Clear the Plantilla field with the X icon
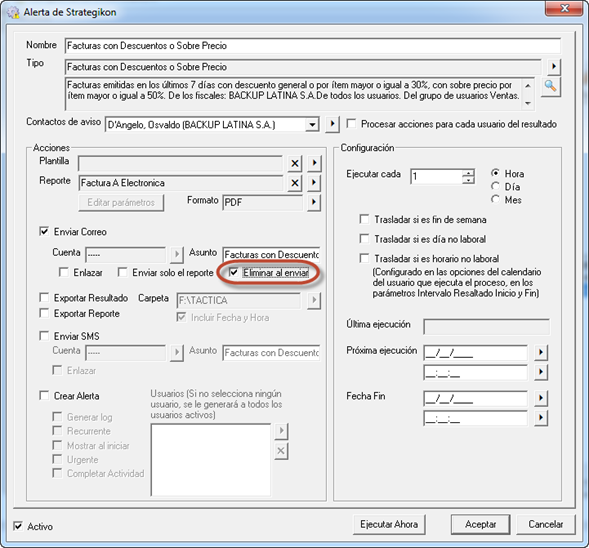The image size is (589, 548). [x=295, y=163]
